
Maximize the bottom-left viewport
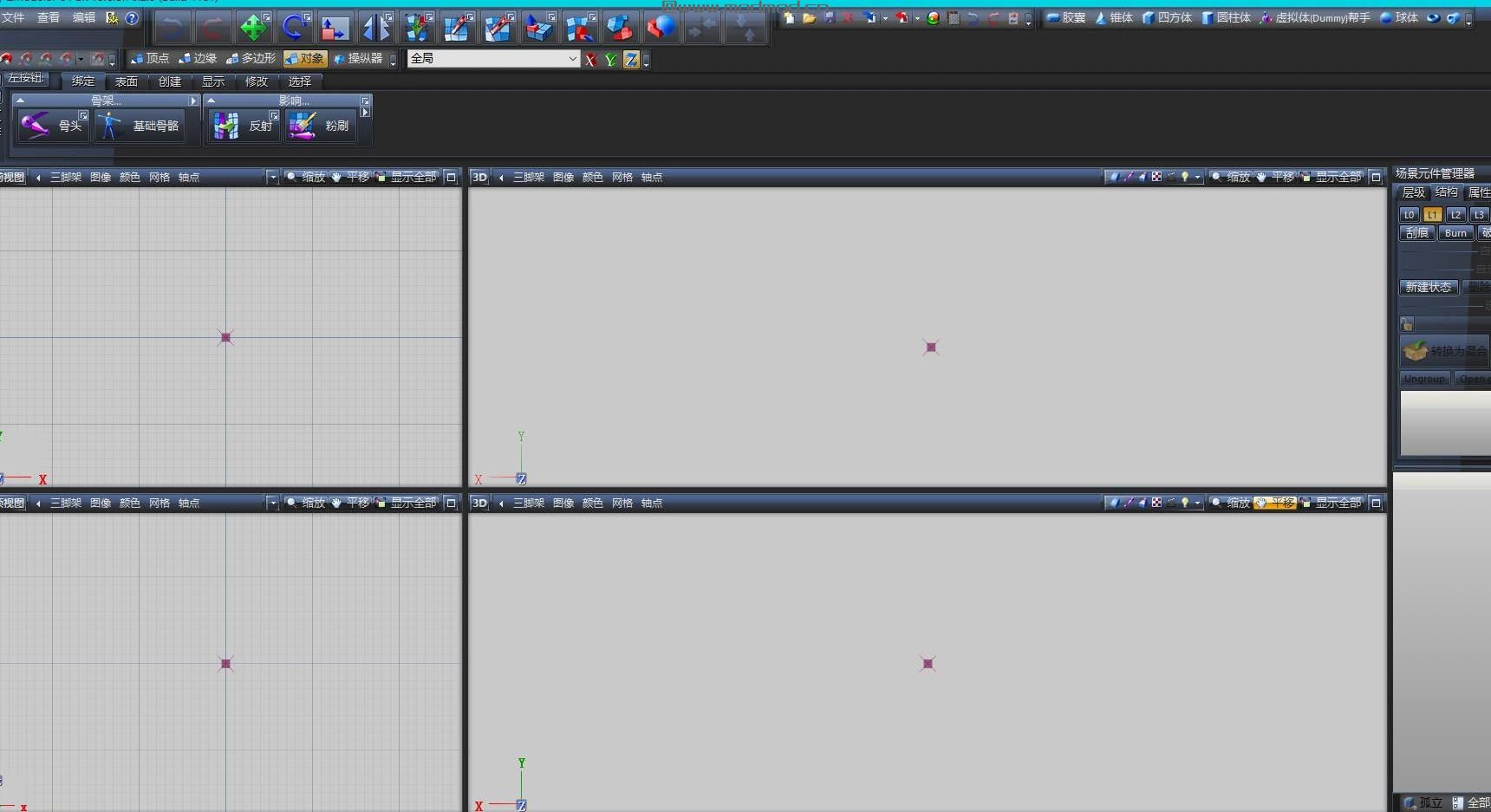(x=451, y=503)
